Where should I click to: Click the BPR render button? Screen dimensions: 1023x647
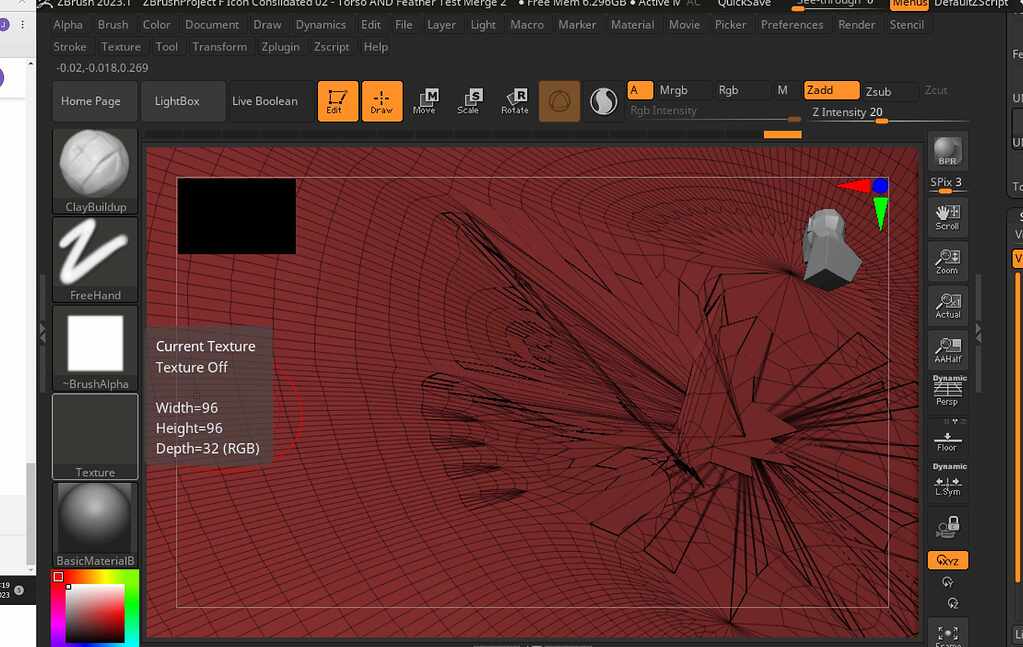[x=946, y=152]
